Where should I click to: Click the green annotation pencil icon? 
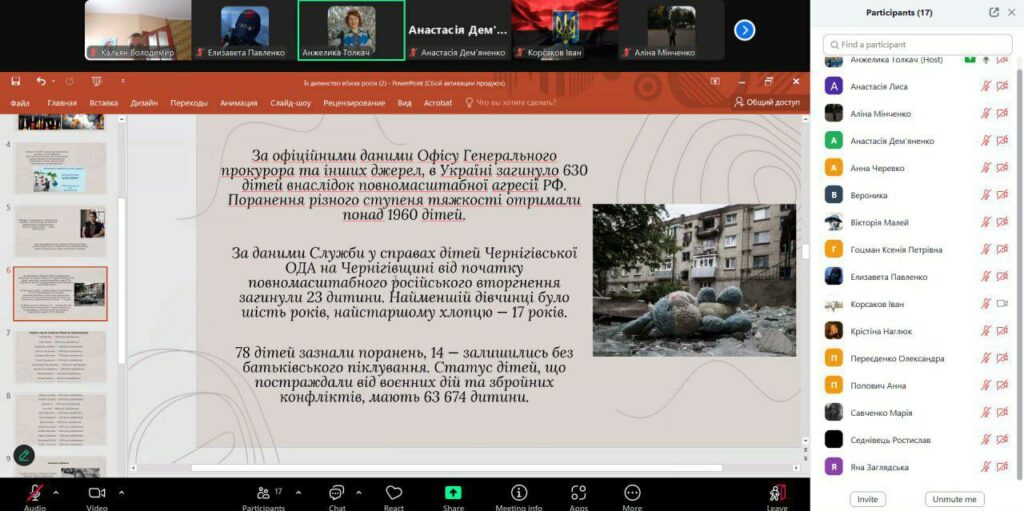point(23,455)
